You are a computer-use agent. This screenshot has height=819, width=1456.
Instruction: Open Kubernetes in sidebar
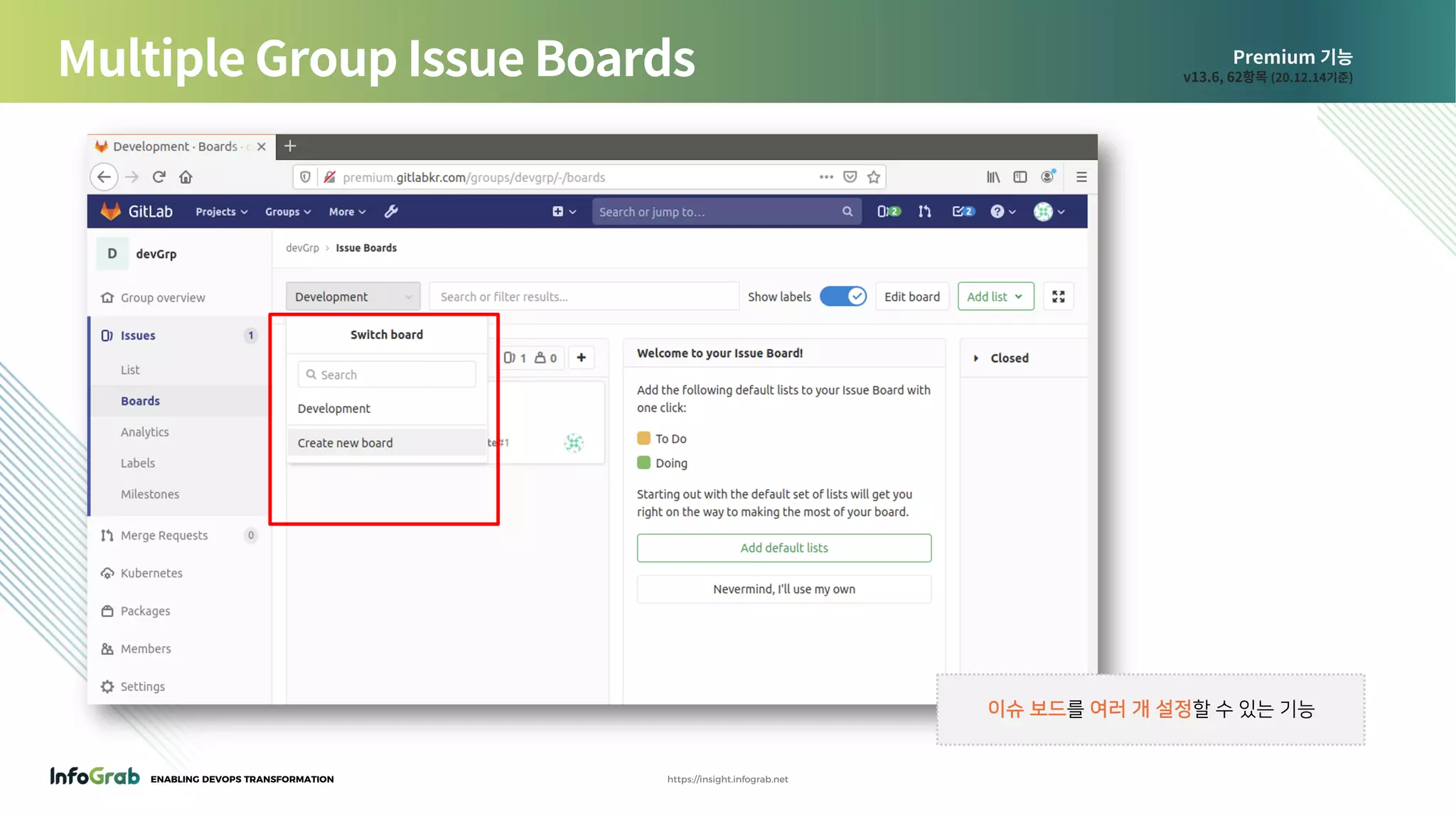click(x=151, y=573)
